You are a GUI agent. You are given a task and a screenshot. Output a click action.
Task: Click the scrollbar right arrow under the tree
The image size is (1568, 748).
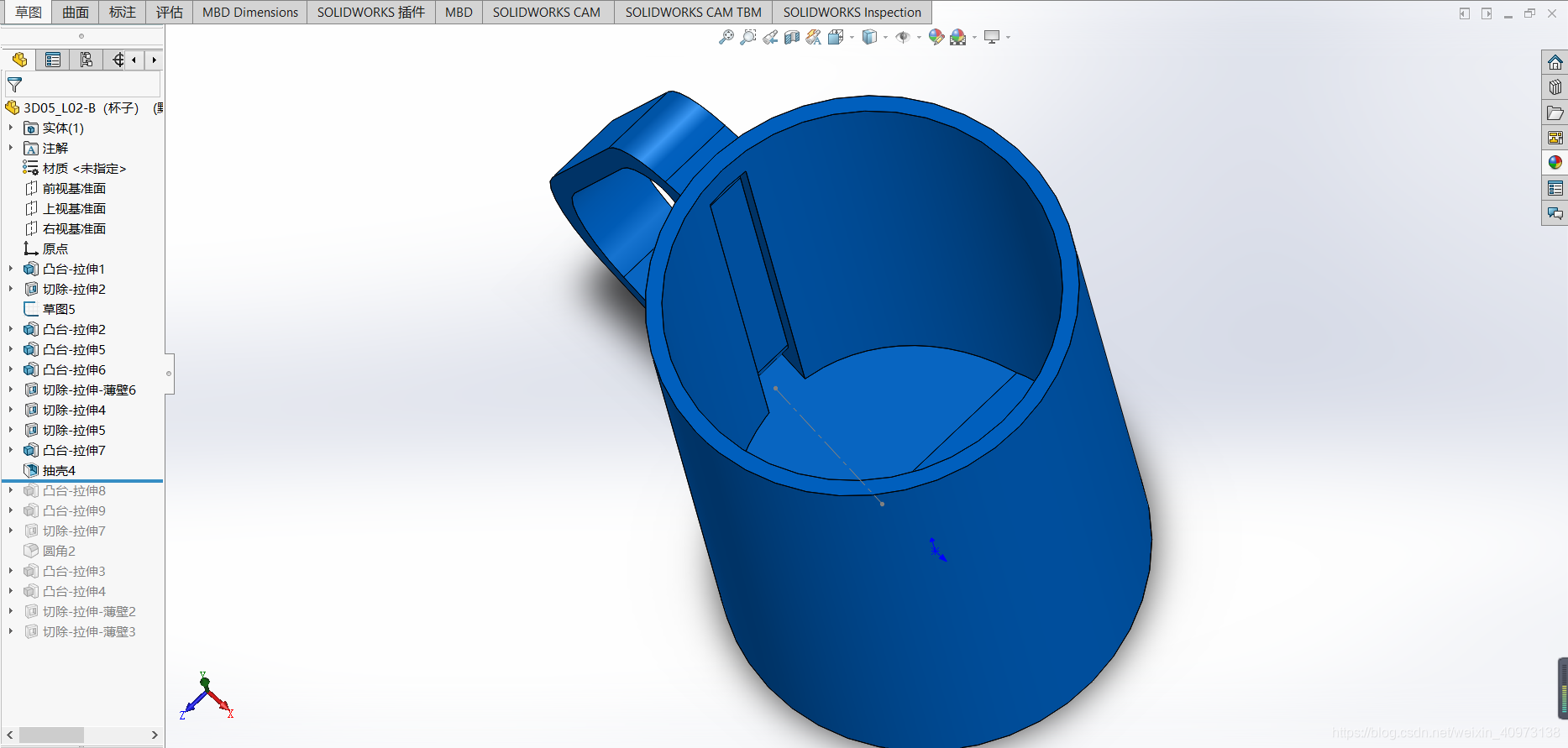pos(155,735)
